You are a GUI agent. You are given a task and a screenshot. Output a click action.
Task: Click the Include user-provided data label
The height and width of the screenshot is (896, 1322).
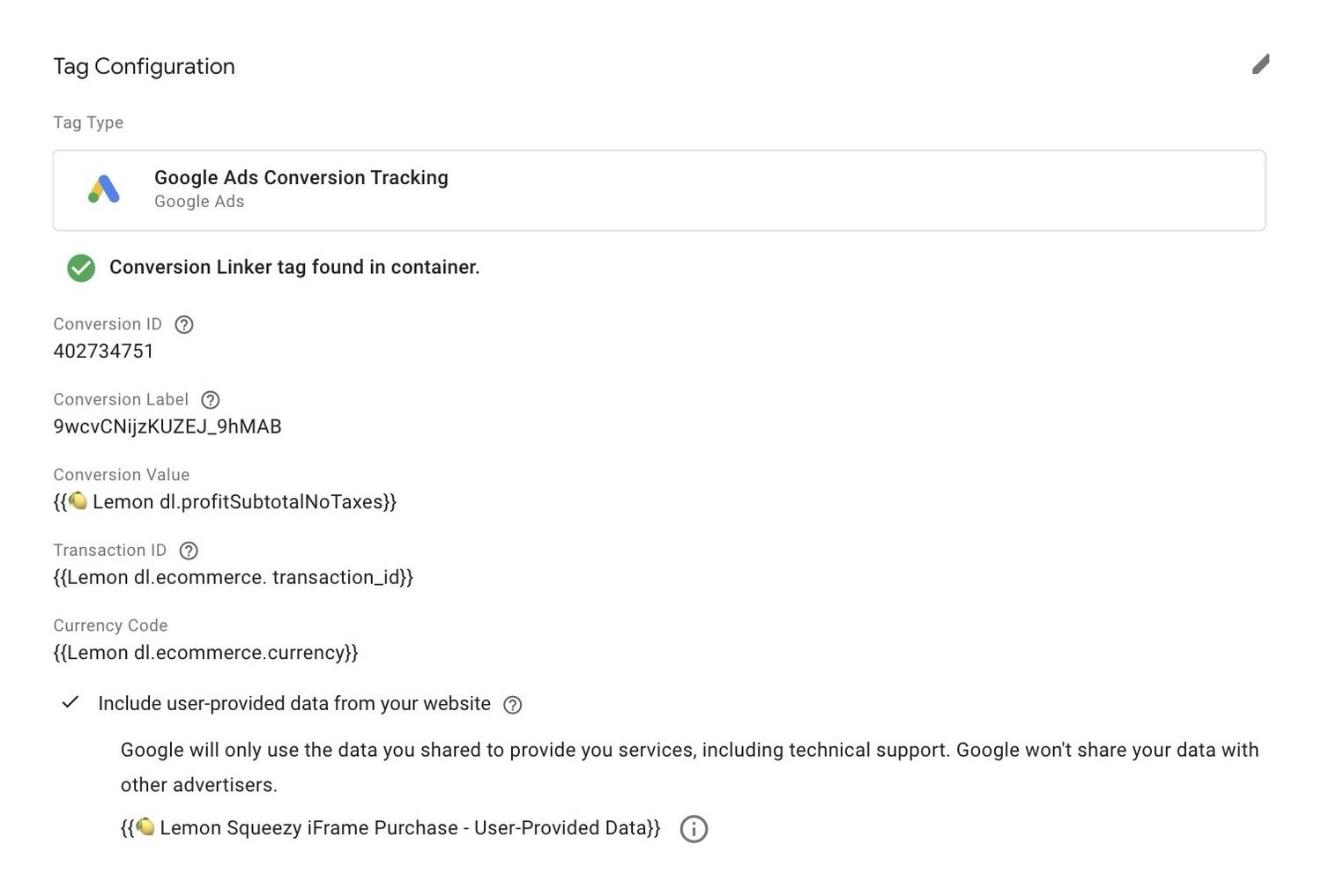tap(294, 703)
